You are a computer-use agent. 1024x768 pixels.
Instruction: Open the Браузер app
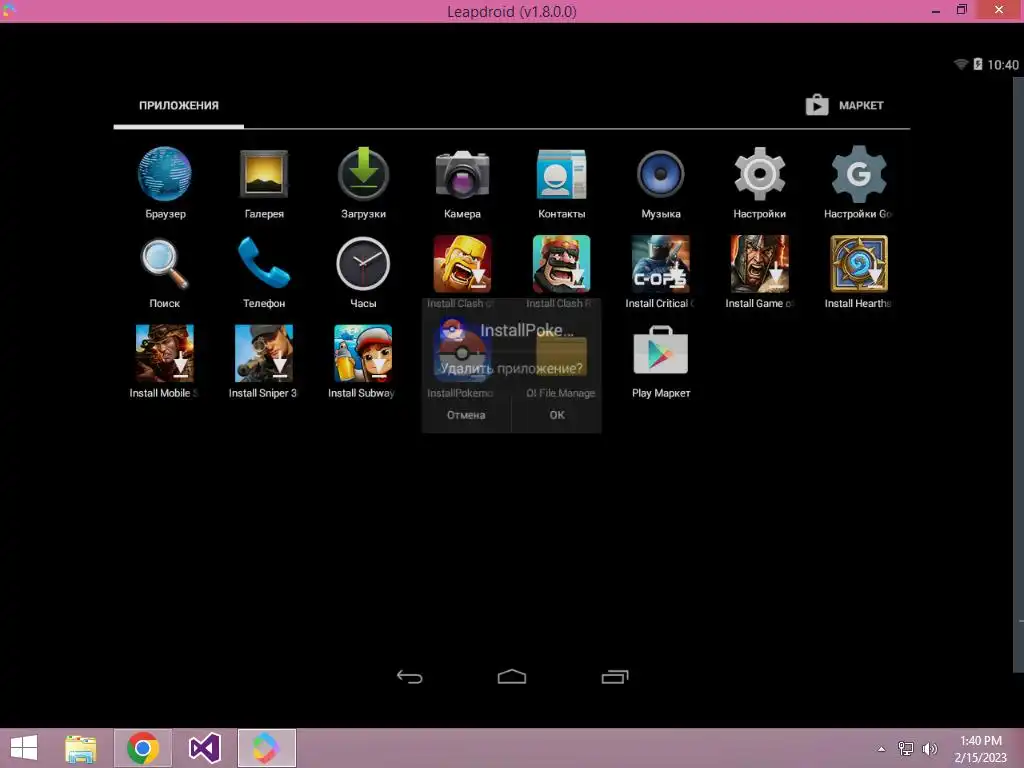pyautogui.click(x=165, y=174)
